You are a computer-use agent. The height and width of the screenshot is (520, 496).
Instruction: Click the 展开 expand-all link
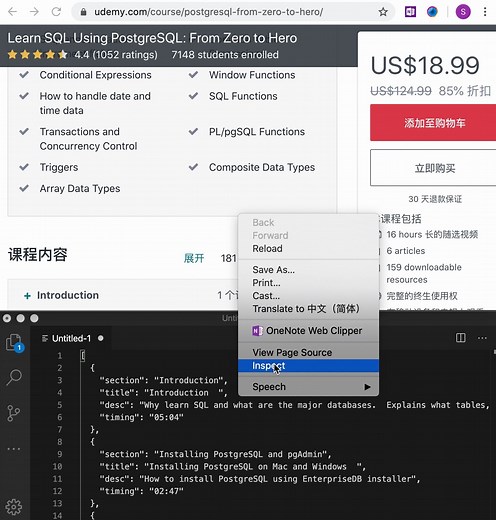point(194,258)
